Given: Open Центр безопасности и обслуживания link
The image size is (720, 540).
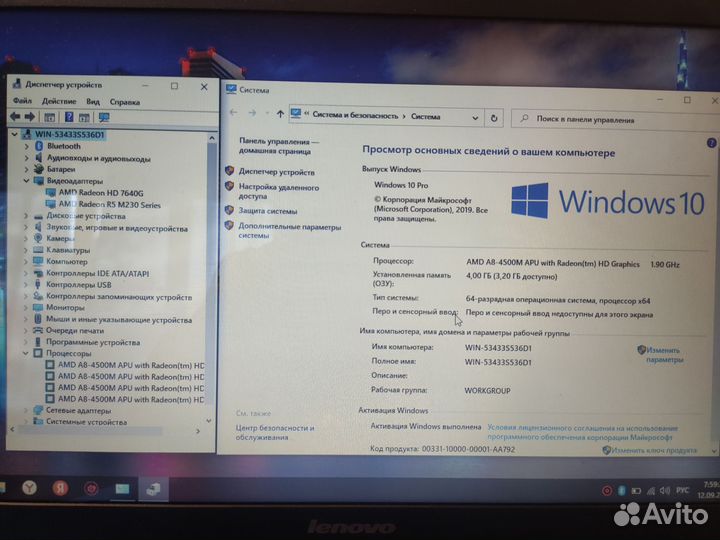Looking at the screenshot, I should click(275, 432).
